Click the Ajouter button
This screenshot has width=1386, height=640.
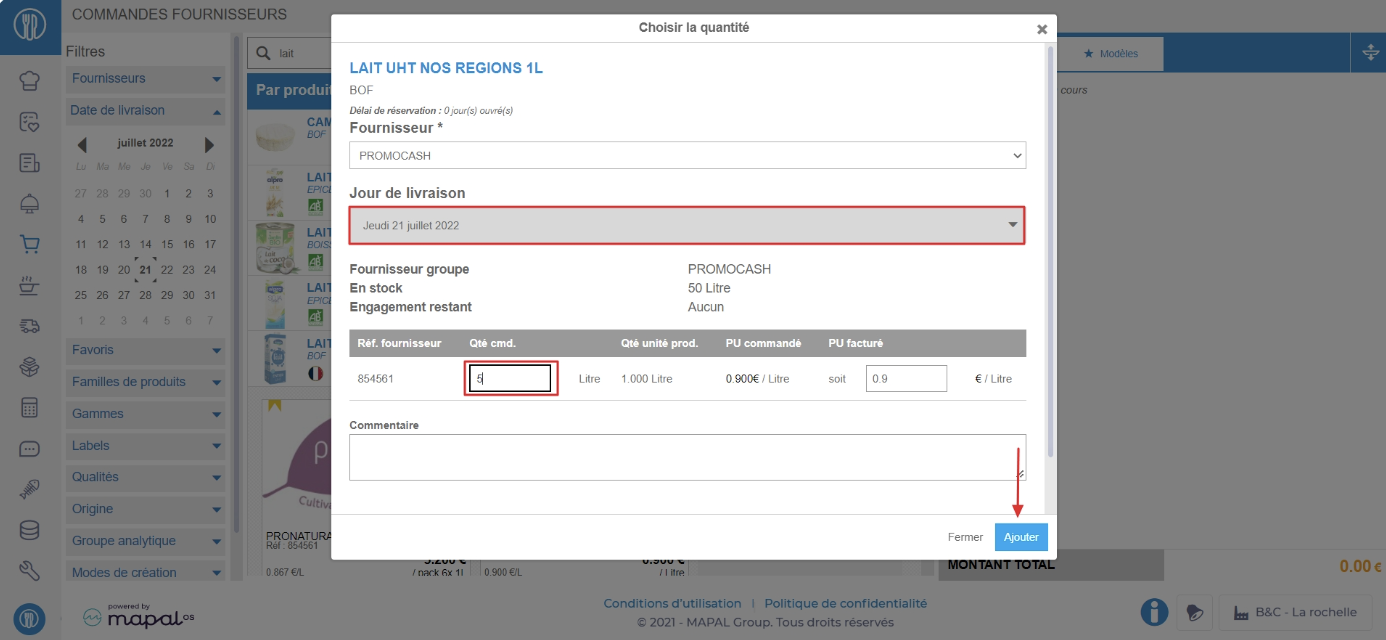coord(1021,537)
